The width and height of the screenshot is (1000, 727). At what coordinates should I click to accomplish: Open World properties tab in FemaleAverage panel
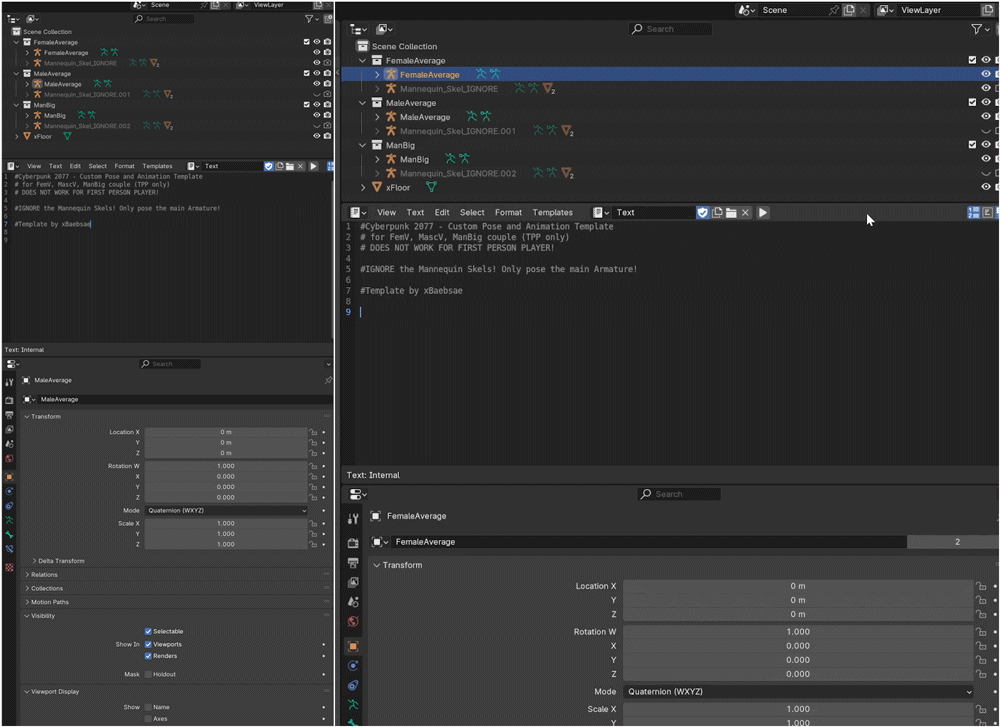353,622
